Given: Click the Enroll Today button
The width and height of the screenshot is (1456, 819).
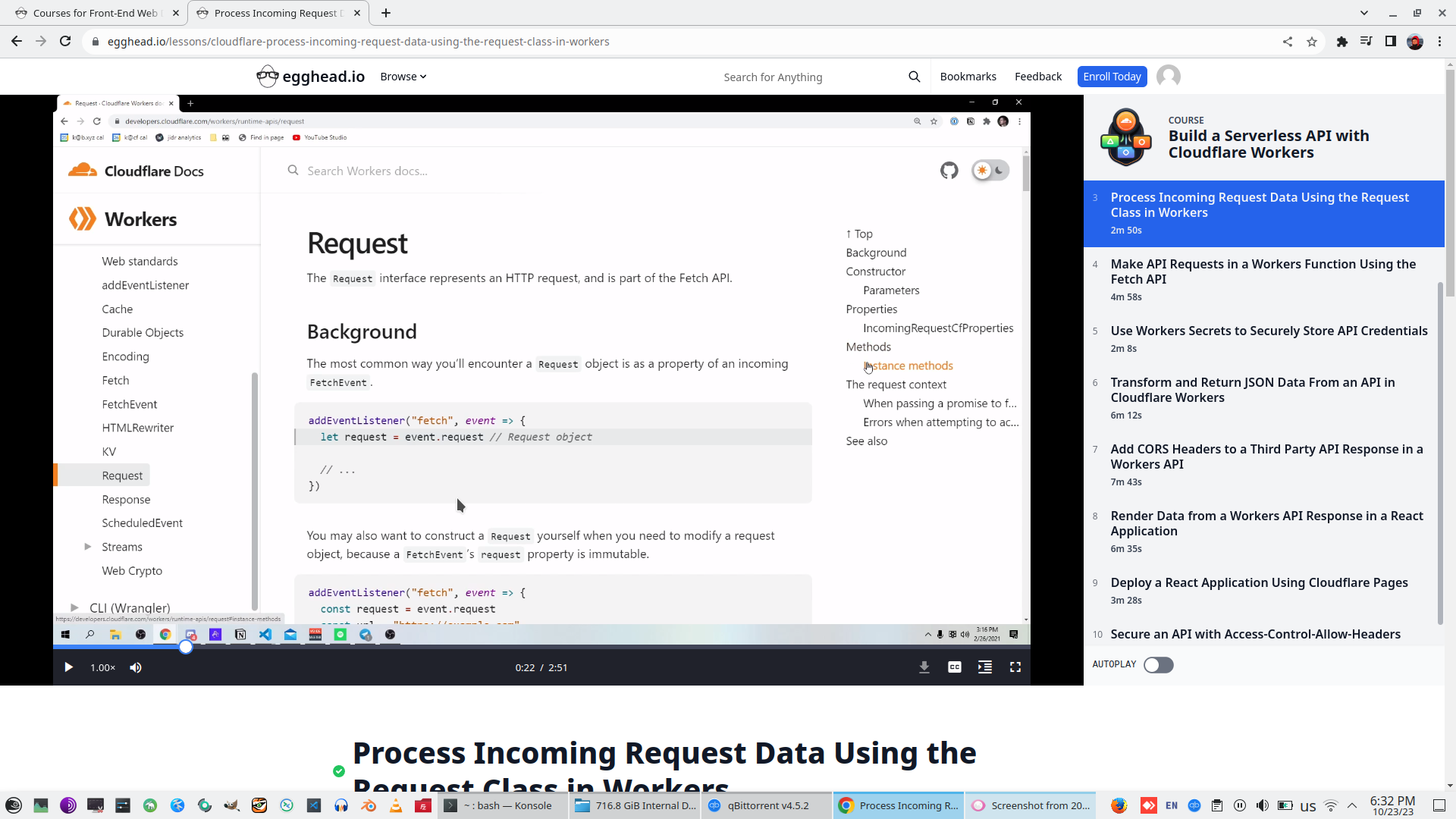Looking at the screenshot, I should (x=1112, y=77).
